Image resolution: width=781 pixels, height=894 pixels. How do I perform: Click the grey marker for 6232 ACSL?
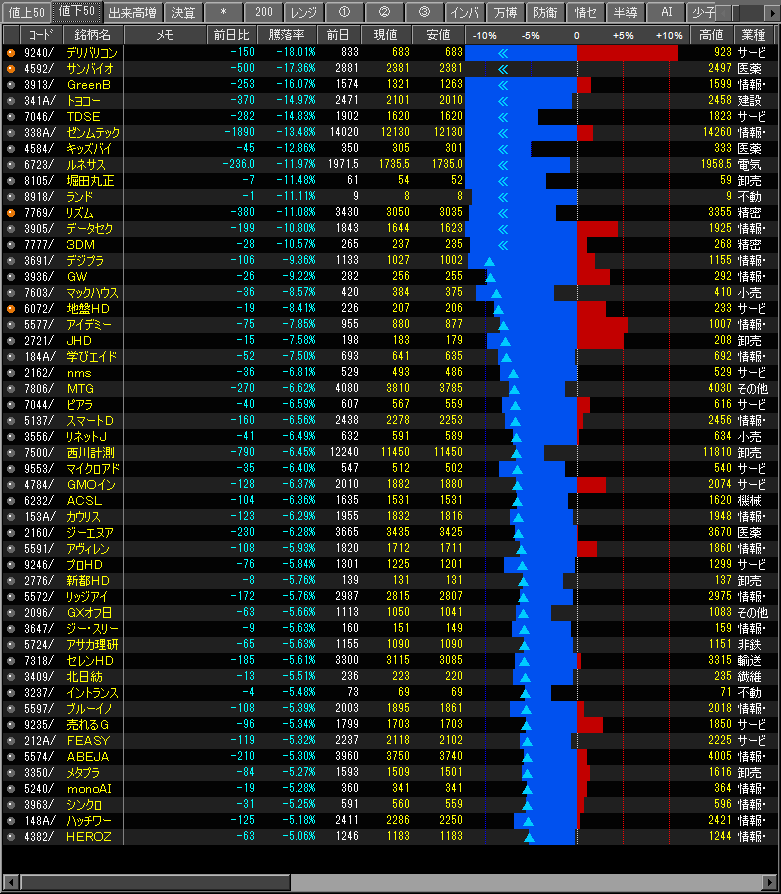pos(11,501)
